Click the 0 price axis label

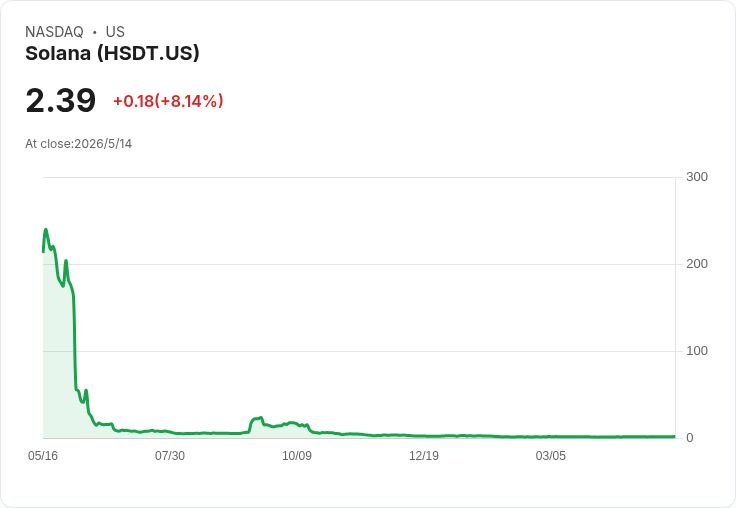[x=690, y=438]
